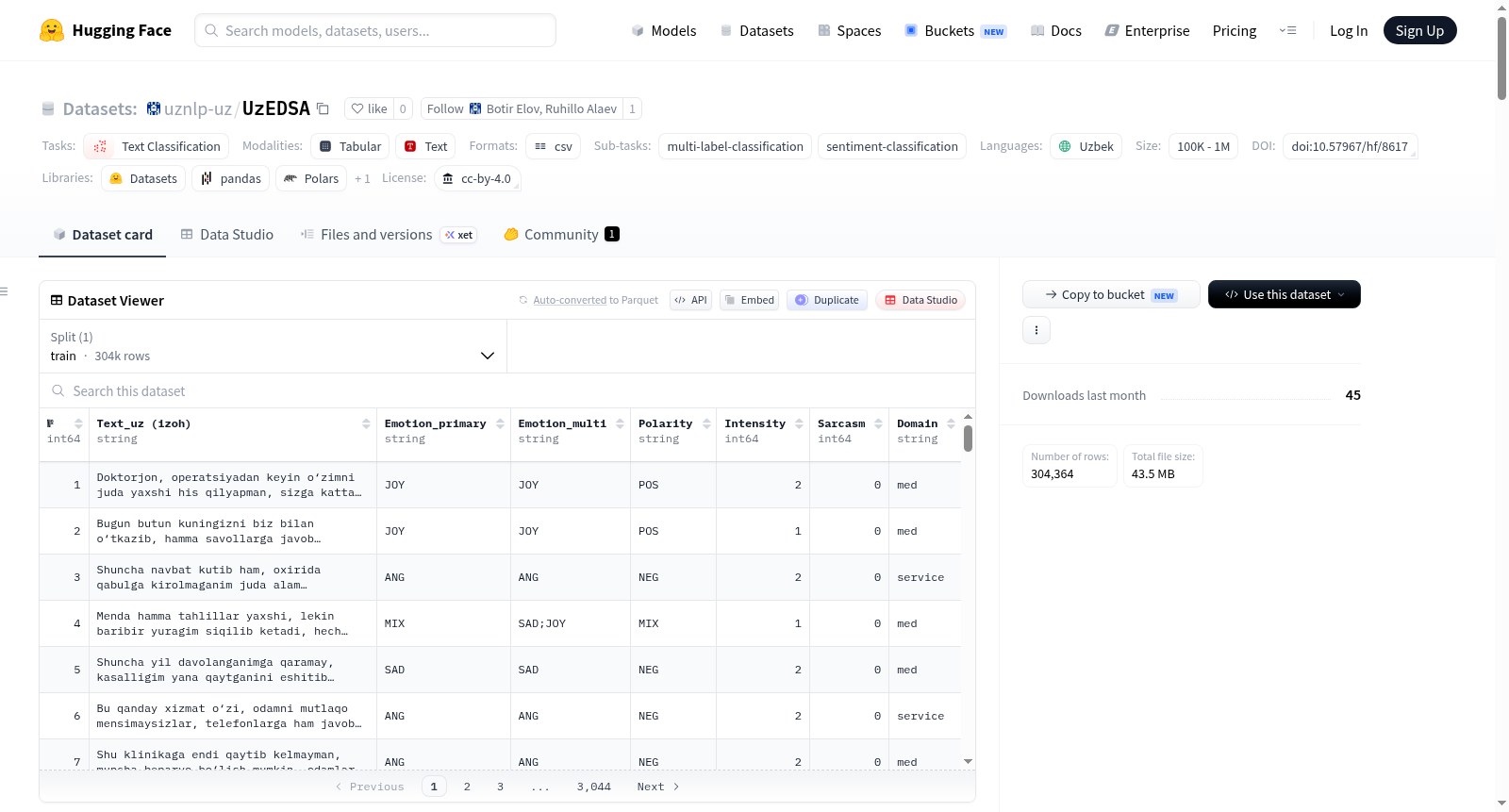
Task: Open the Files and versions tab
Action: click(x=388, y=234)
